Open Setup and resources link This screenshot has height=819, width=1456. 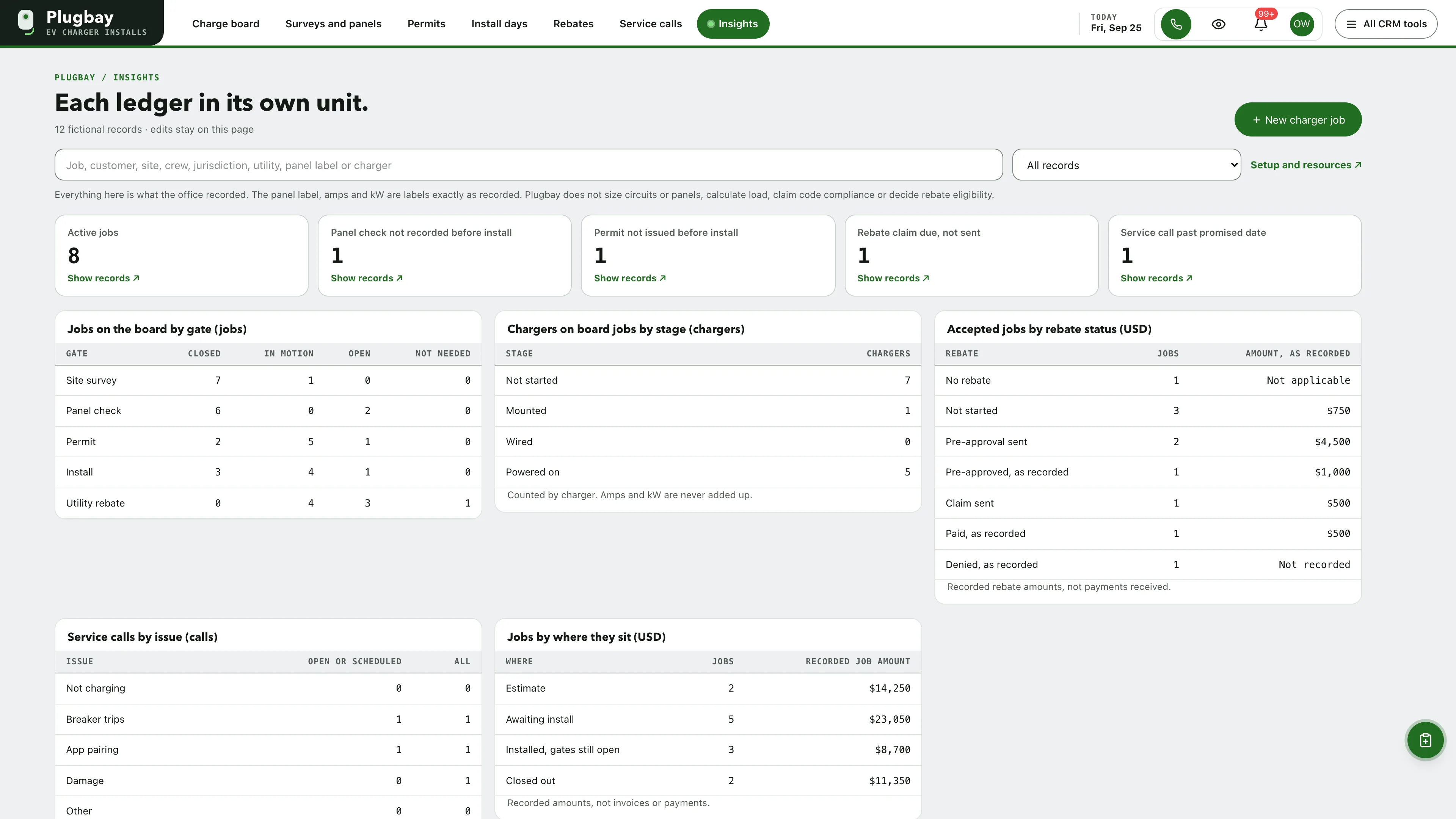(1305, 165)
